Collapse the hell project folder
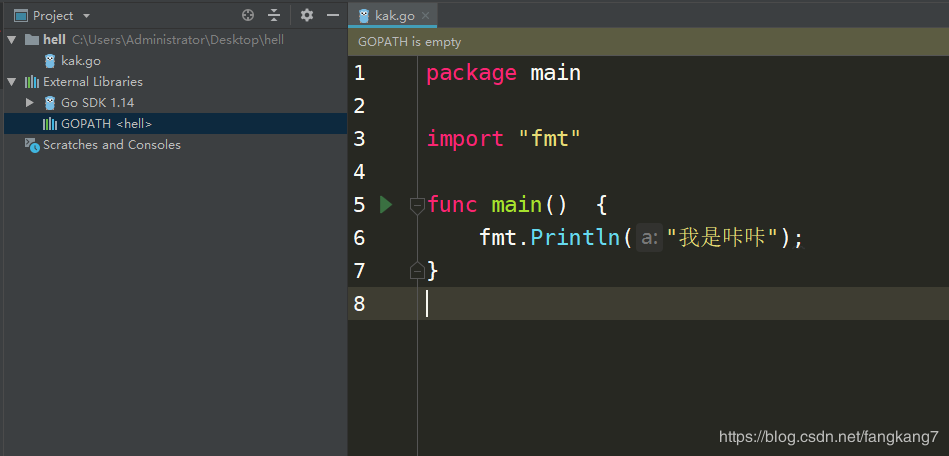The height and width of the screenshot is (456, 949). point(11,40)
